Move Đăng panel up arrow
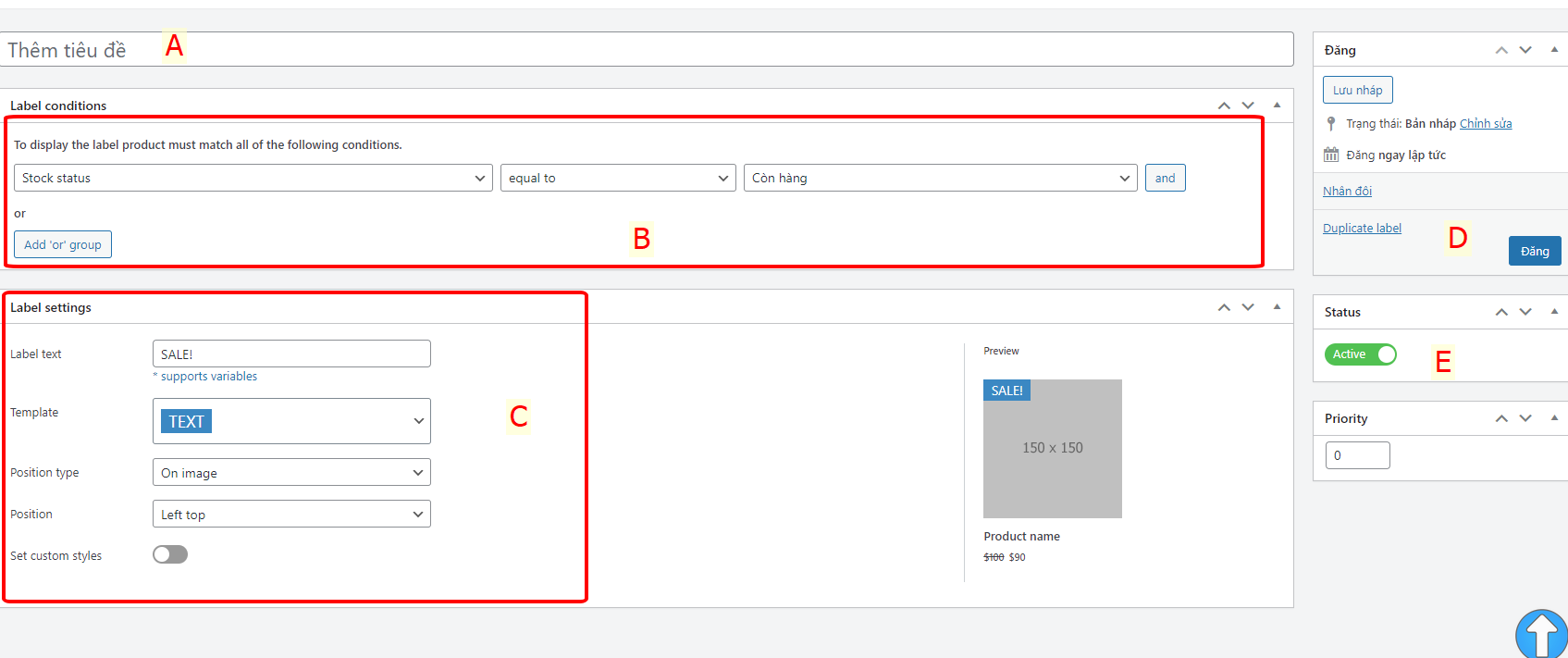 point(1501,50)
